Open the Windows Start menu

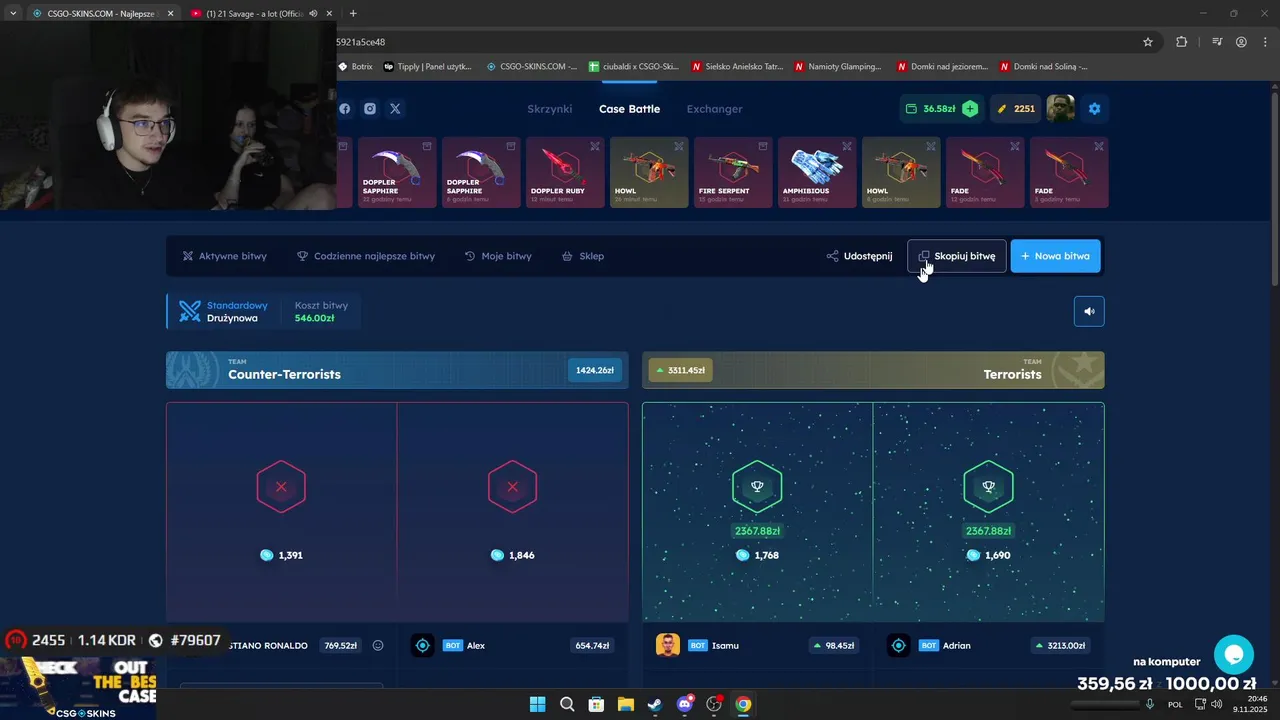click(x=537, y=704)
